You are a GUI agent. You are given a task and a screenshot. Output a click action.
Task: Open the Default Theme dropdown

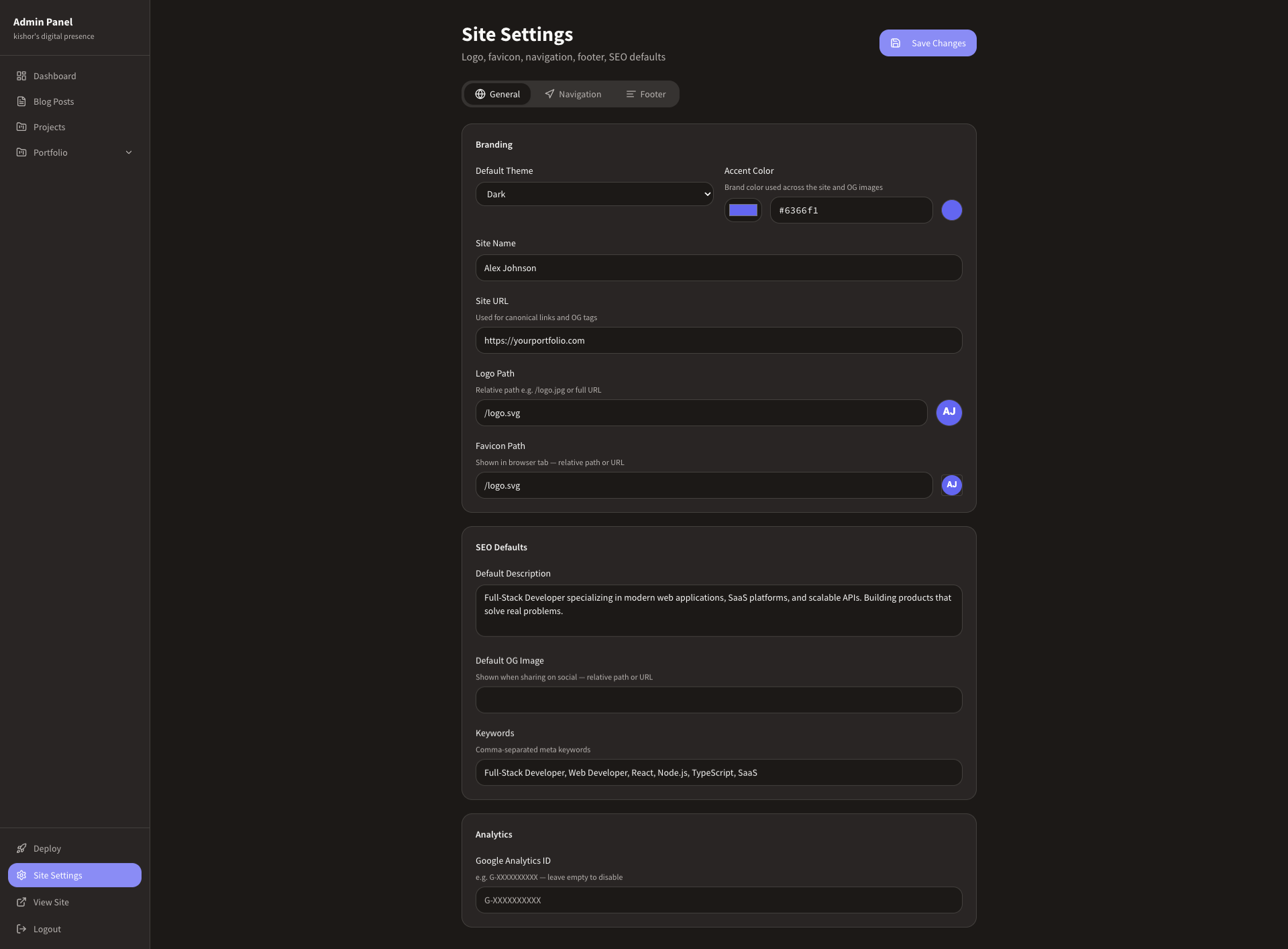[x=594, y=194]
